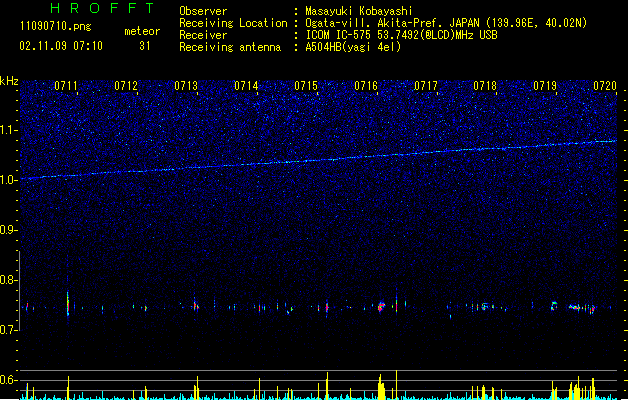Screen dimensions: 629x400
Task: Click the kHz axis unit label
Action: tap(9, 81)
